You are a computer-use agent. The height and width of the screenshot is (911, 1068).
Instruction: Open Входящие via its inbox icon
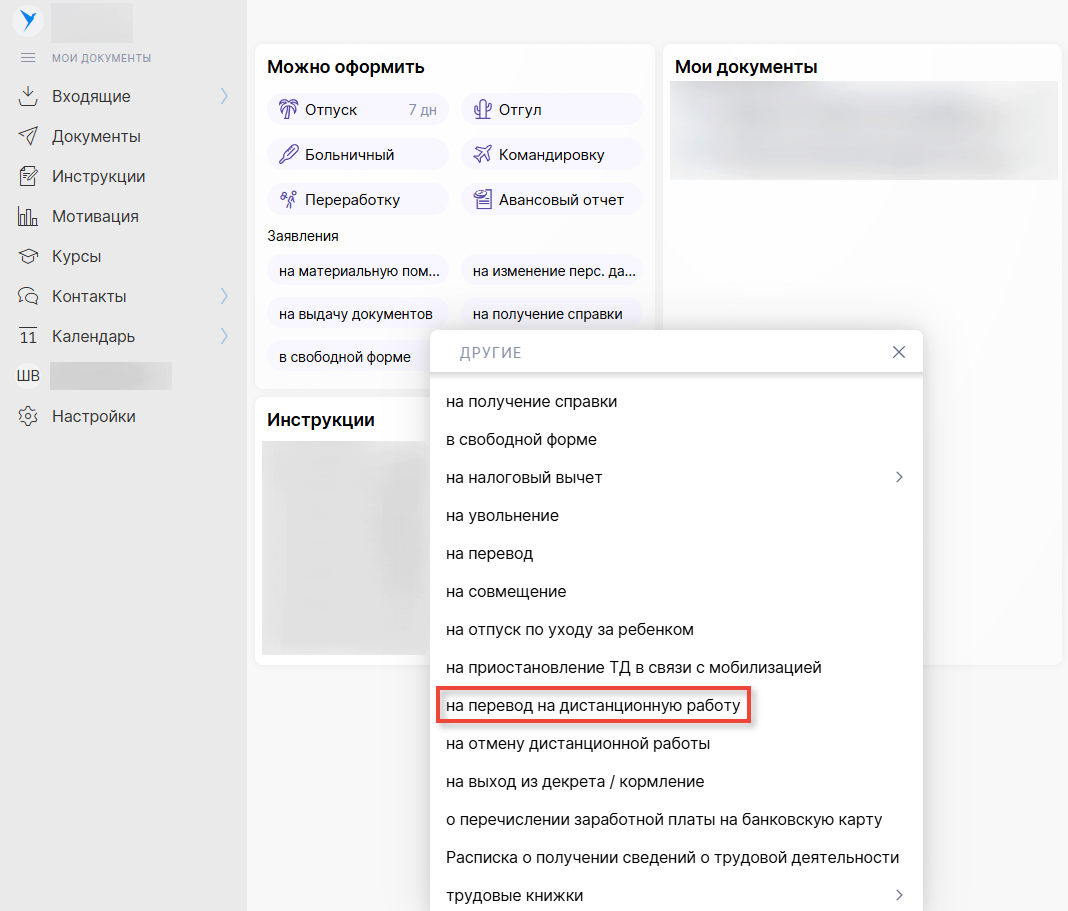pos(28,96)
